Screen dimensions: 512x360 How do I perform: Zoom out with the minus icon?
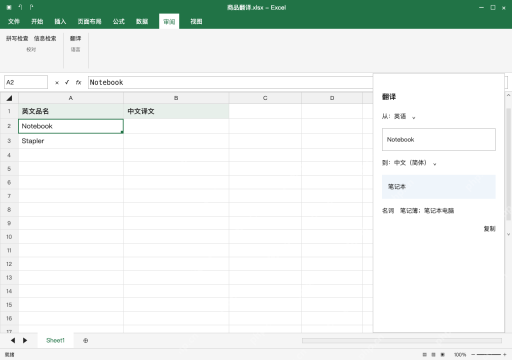(473, 355)
